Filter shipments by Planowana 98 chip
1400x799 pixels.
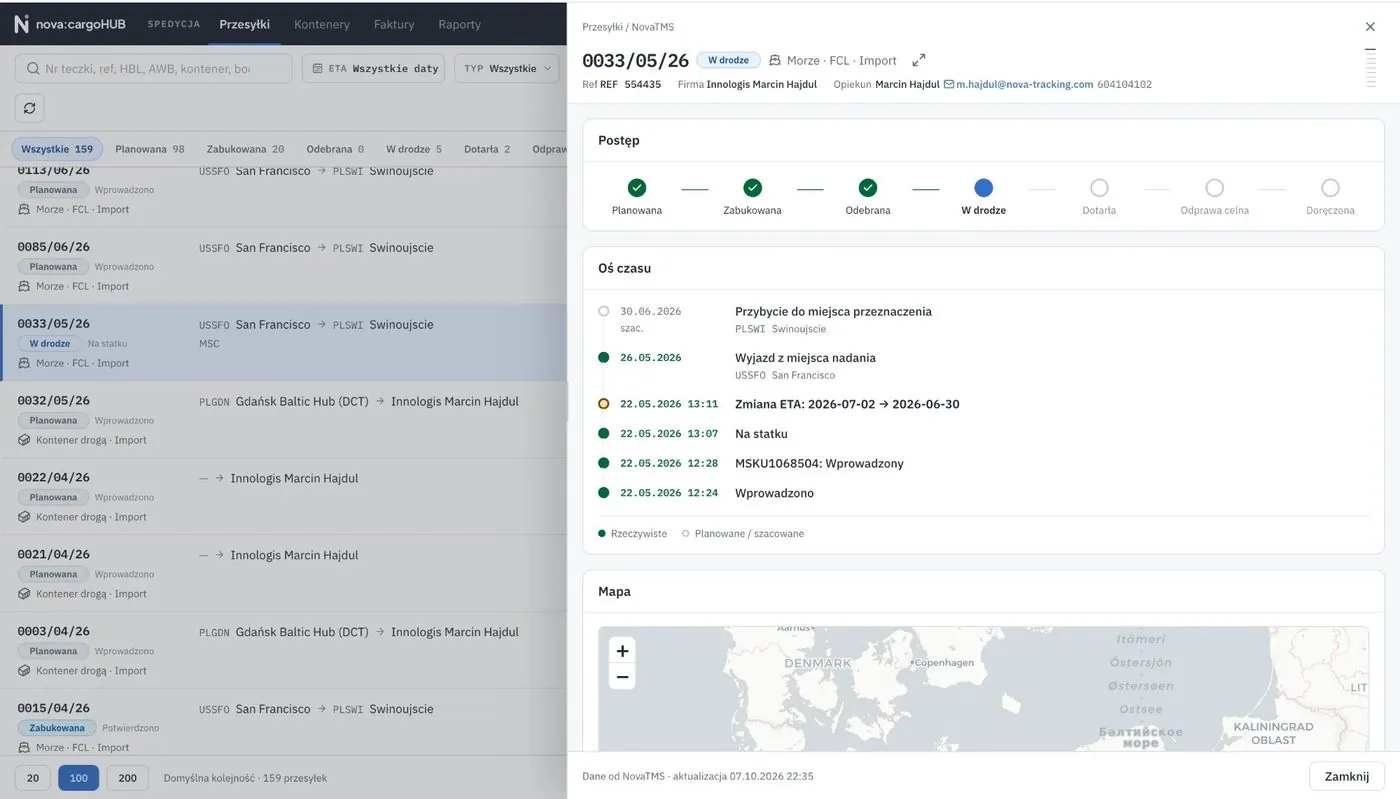point(150,149)
